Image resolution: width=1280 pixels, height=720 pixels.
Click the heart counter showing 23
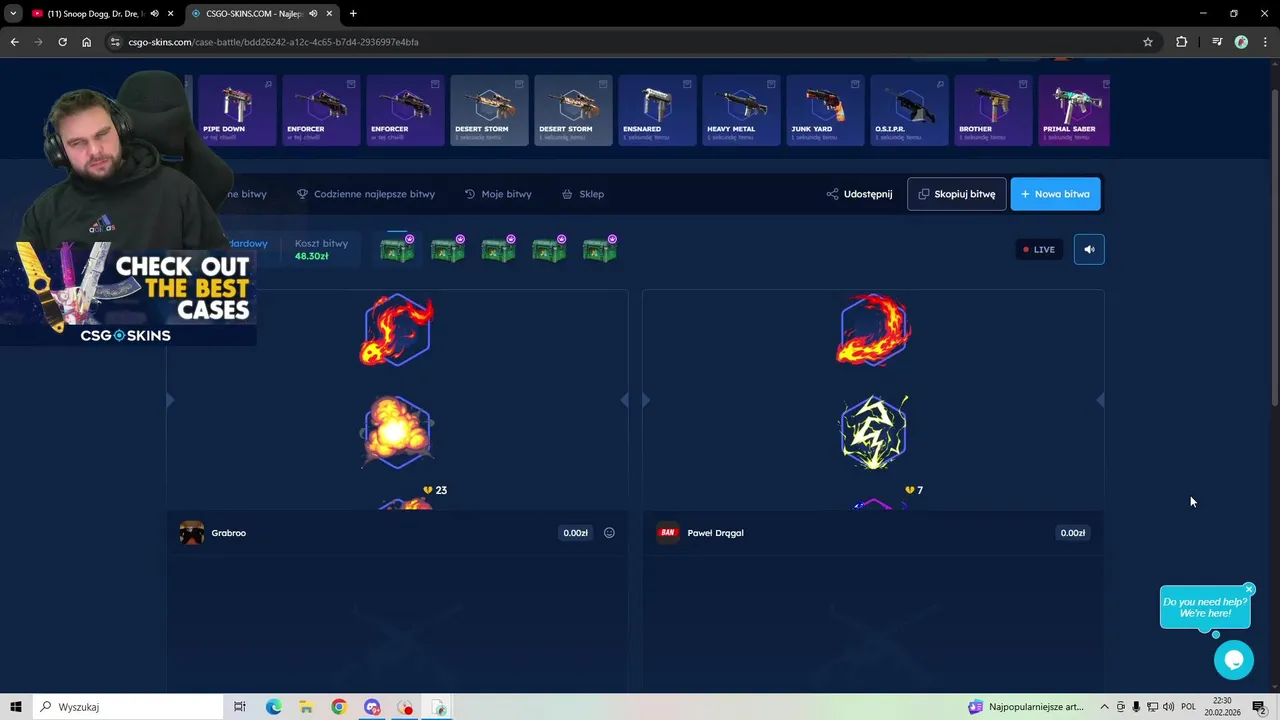point(435,490)
